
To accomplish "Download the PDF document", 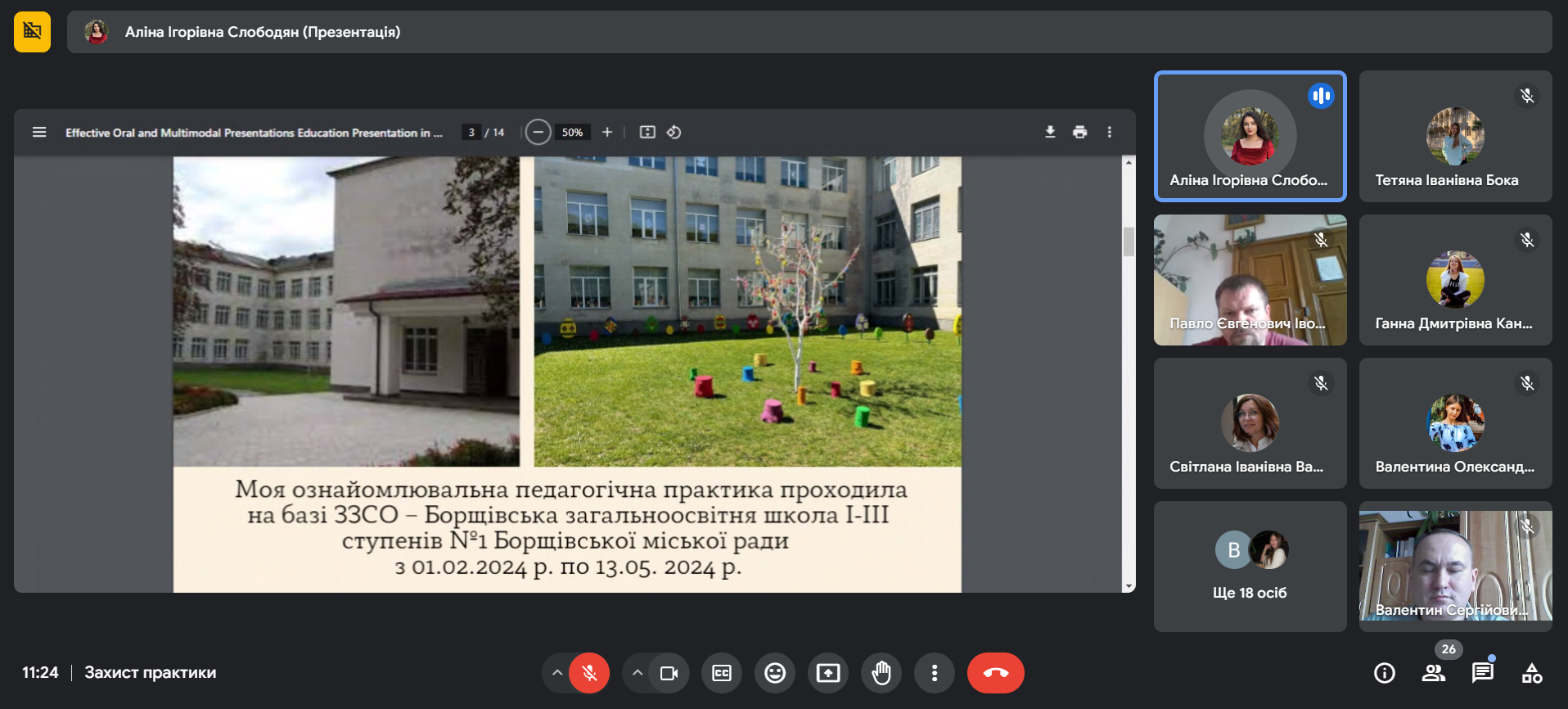I will [x=1050, y=132].
